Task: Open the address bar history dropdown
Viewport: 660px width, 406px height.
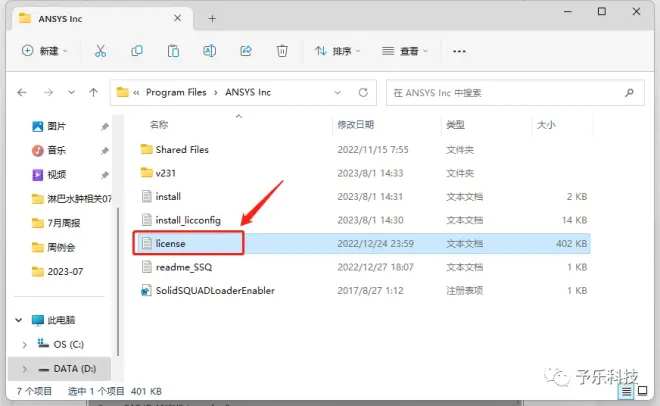Action: [338, 92]
